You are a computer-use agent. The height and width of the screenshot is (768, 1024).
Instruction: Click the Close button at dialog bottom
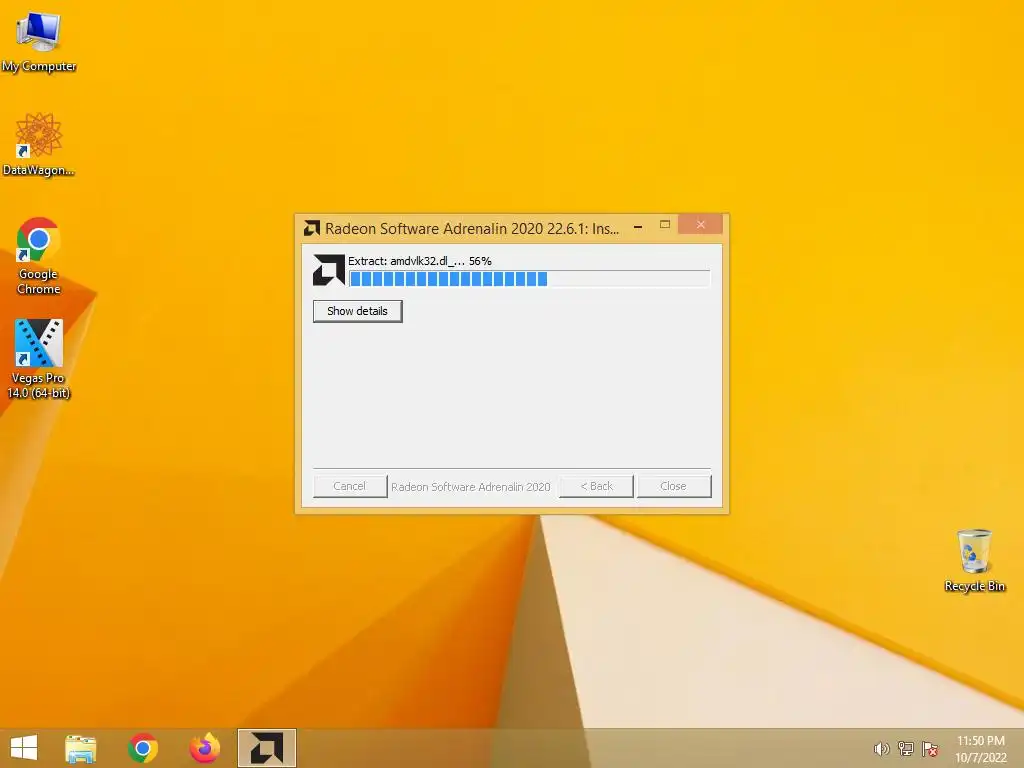(674, 486)
